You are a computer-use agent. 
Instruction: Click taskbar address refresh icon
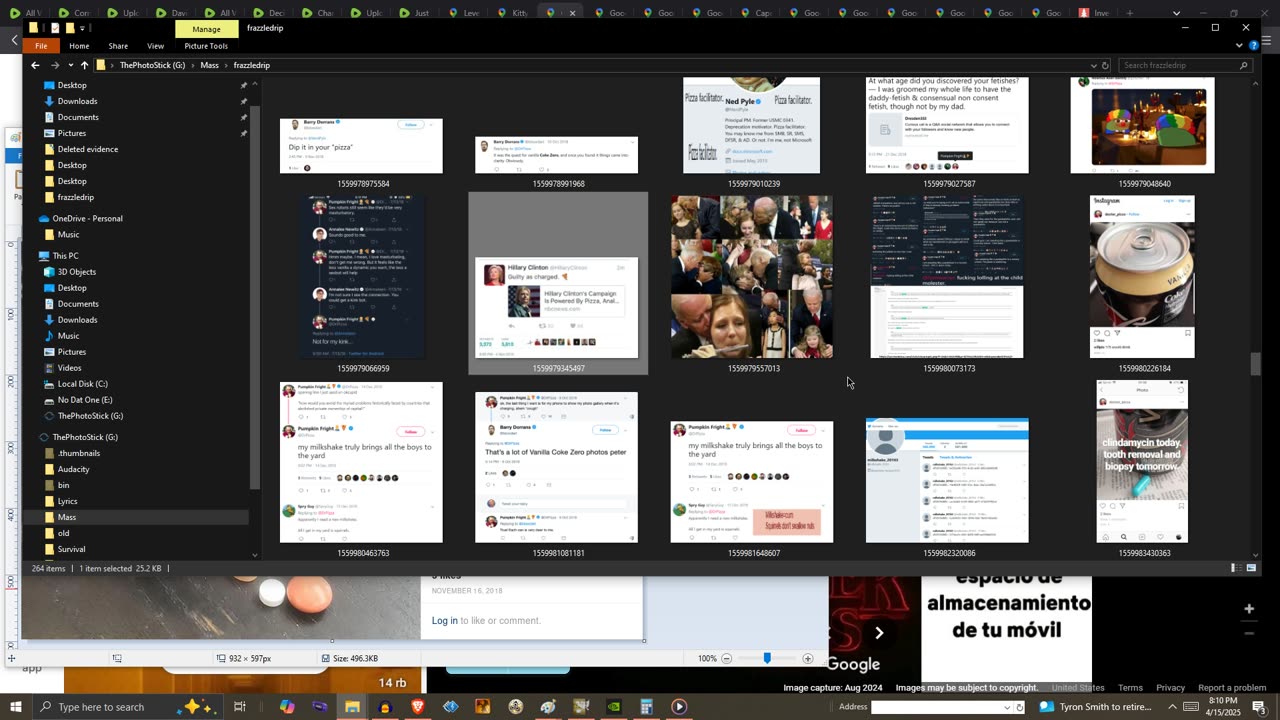coord(1018,707)
